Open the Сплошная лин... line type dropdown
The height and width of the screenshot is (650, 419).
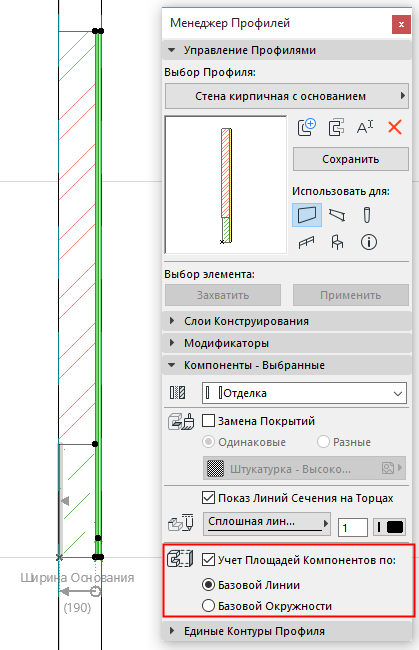coord(266,523)
